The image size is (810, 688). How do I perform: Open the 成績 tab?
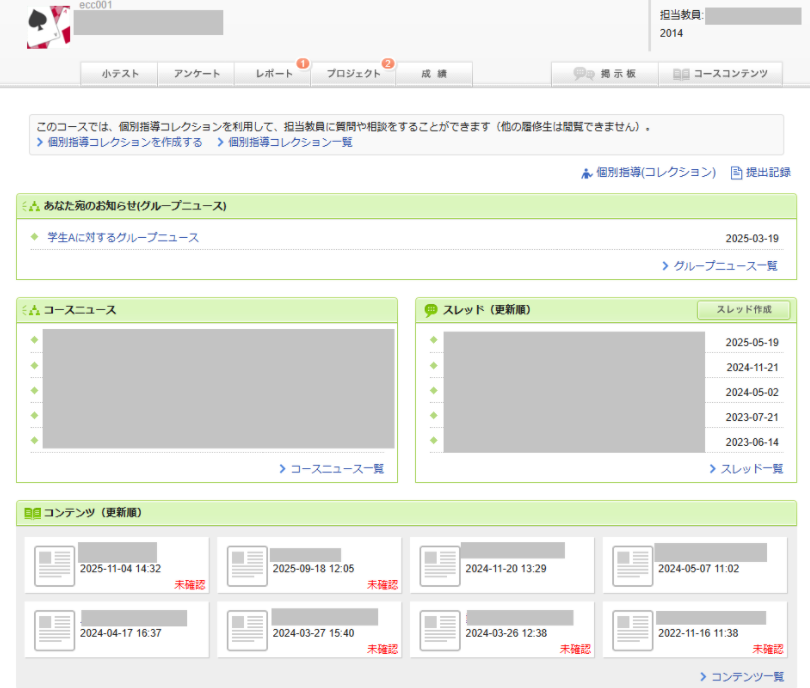tap(434, 74)
